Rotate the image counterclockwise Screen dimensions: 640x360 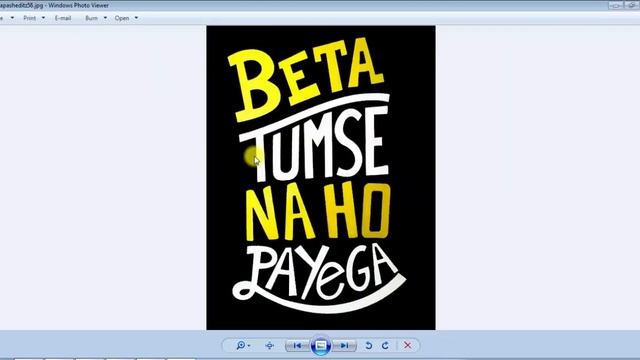click(x=369, y=346)
